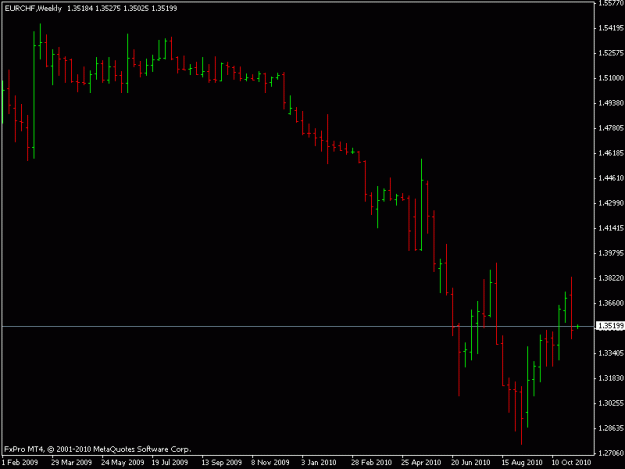625x469 pixels.
Task: Click the 1.31830 price axis value
Action: [611, 378]
